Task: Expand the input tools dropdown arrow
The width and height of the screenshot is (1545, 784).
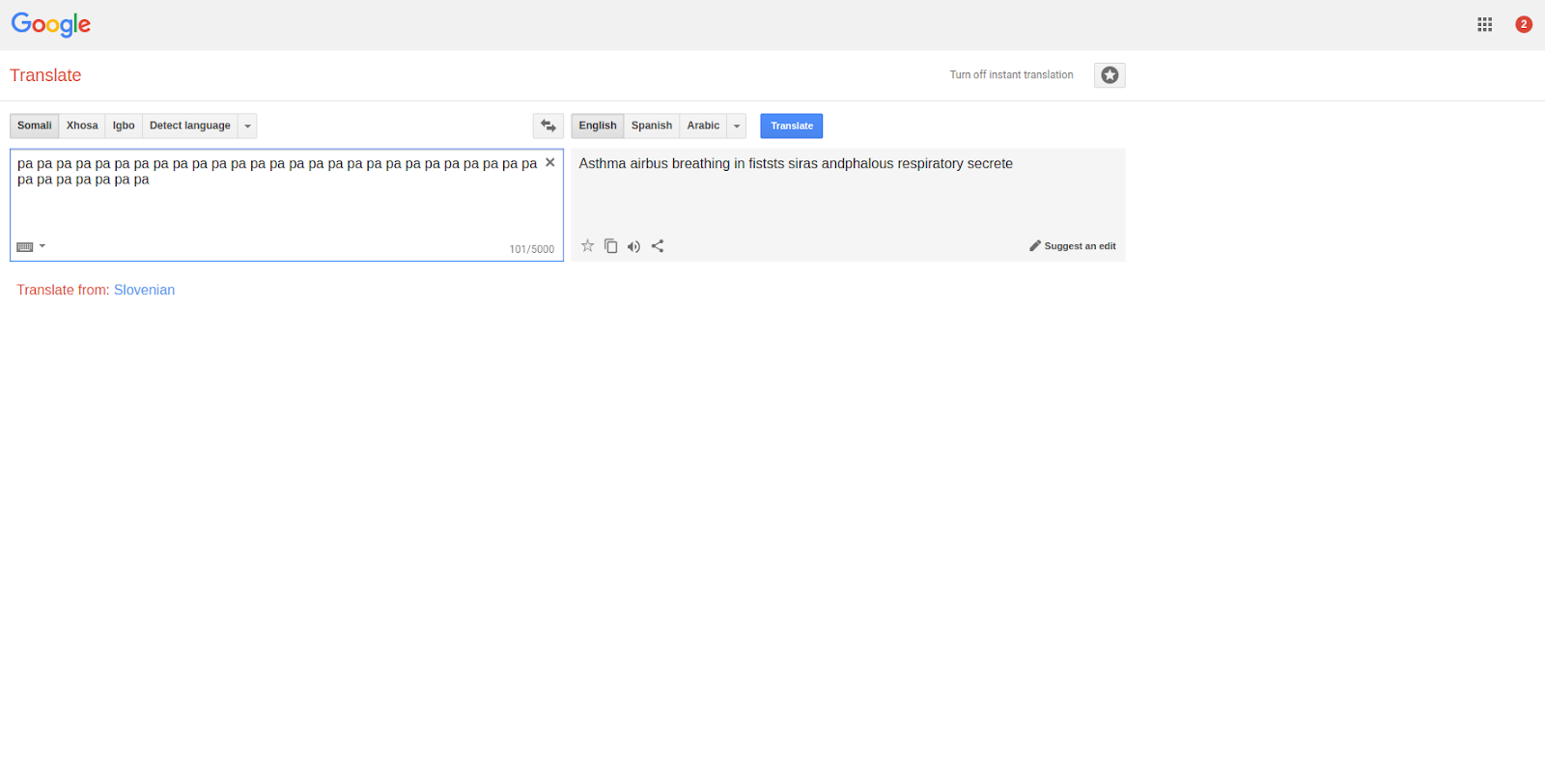Action: [42, 246]
